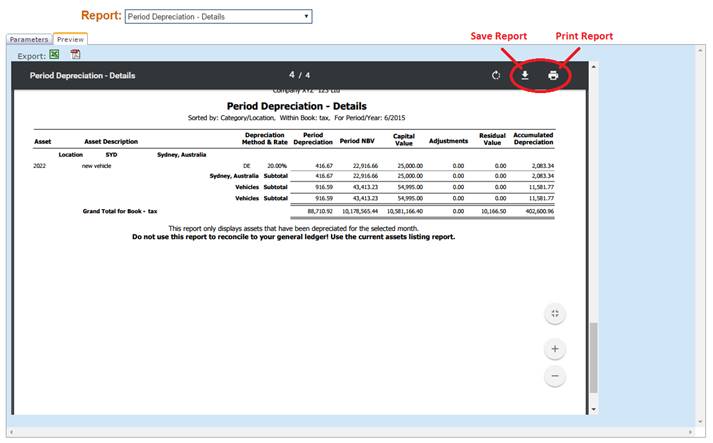Click the 'Period NBV' column header
Viewport: 713px width, 443px height.
357,141
